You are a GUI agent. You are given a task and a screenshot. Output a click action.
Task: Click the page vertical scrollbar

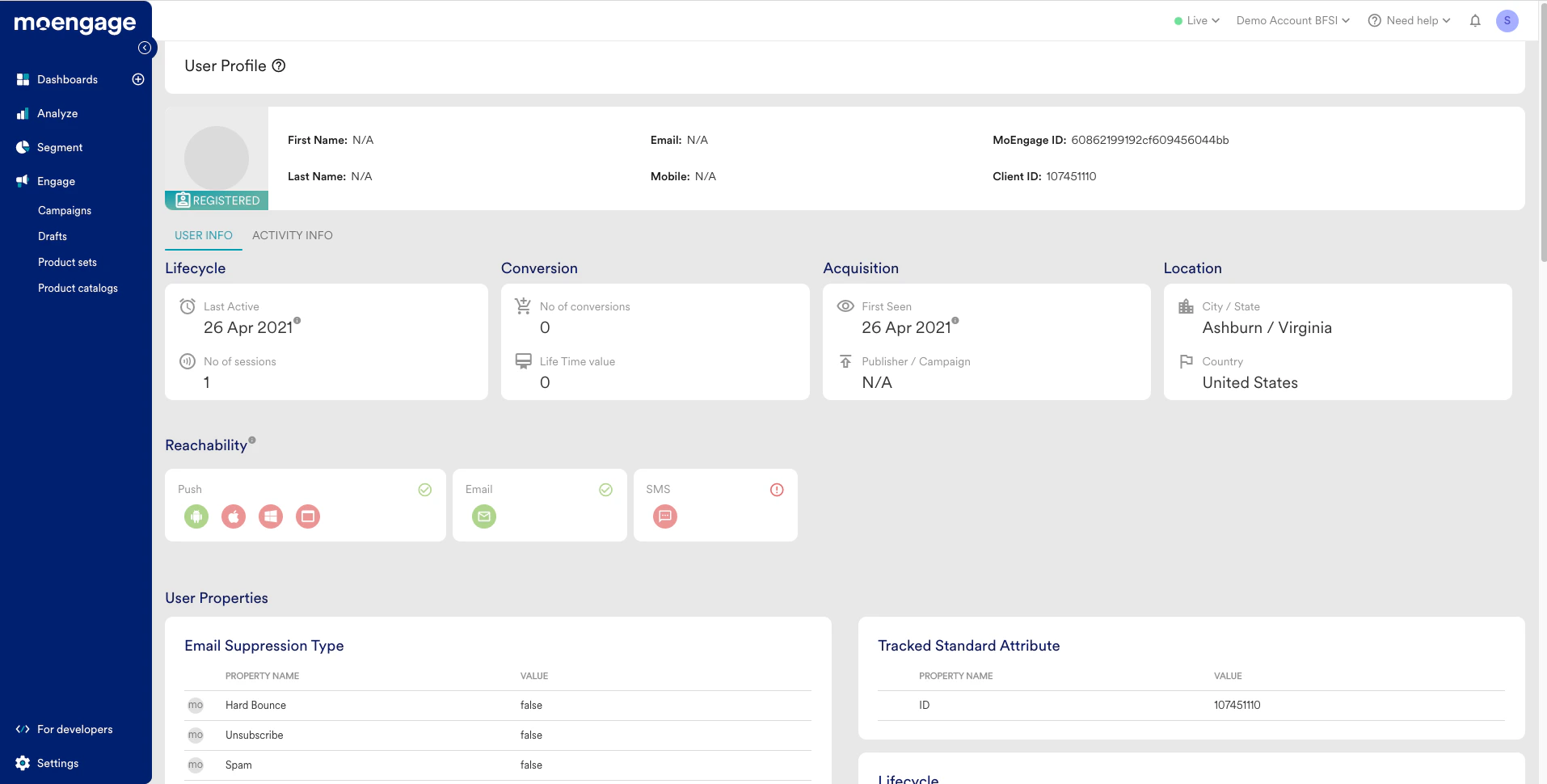[1543, 145]
